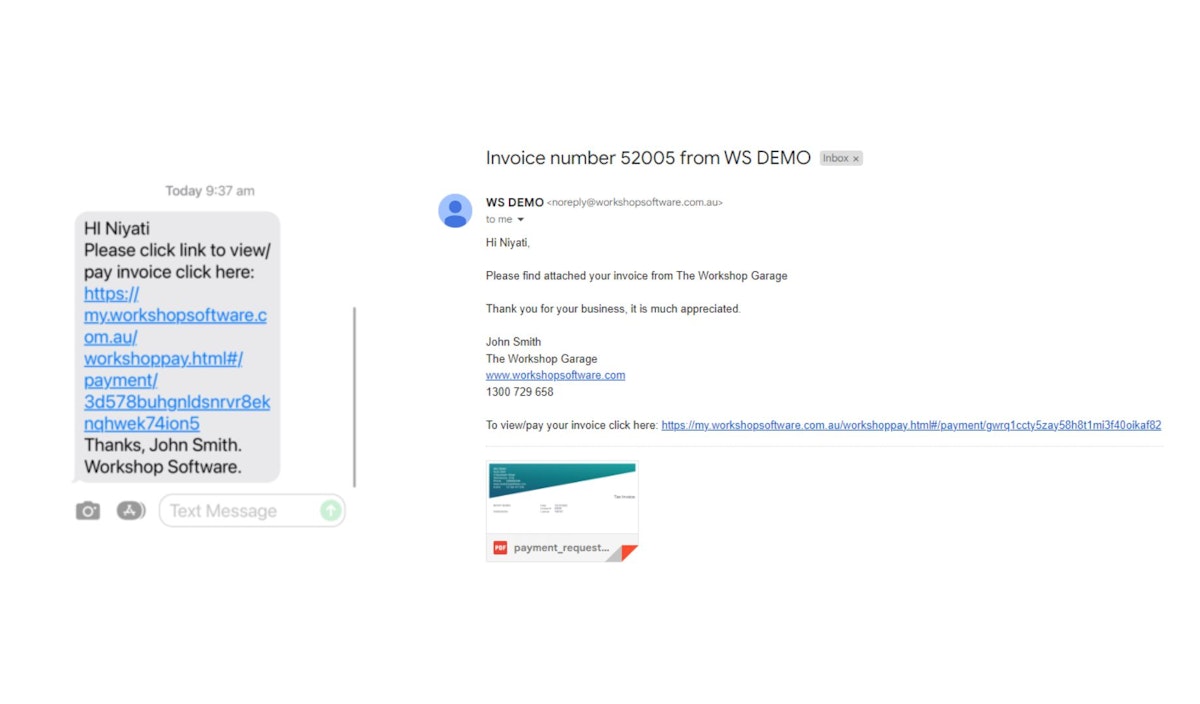Viewport: 1200px width, 704px height.
Task: Remove the Inbox label with its x
Action: (856, 158)
